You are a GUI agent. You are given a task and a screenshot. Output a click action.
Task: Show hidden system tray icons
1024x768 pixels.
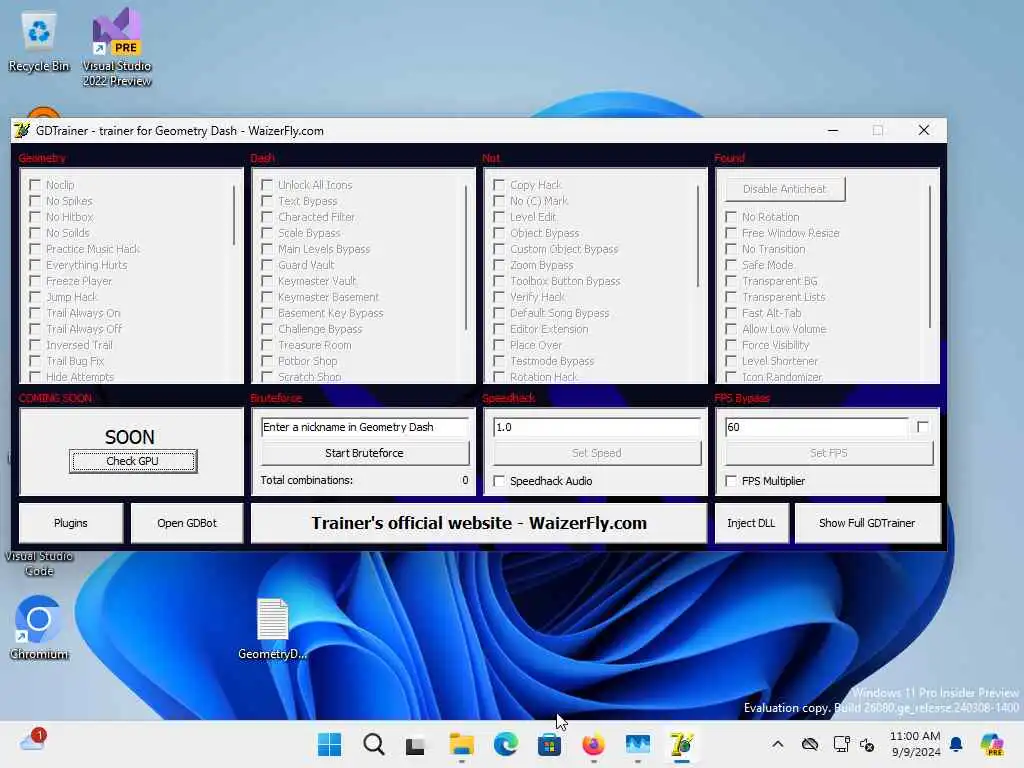click(777, 744)
